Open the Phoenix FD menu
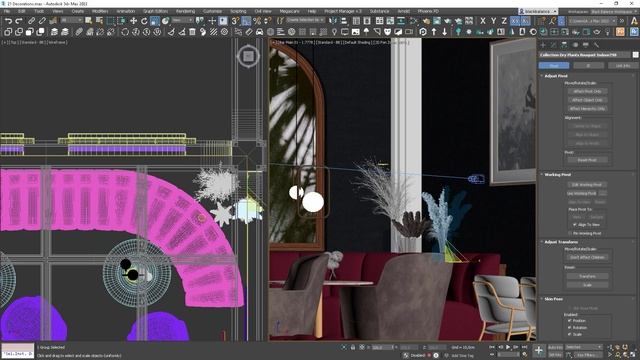Screen dimensions: 640x360 click(x=428, y=11)
